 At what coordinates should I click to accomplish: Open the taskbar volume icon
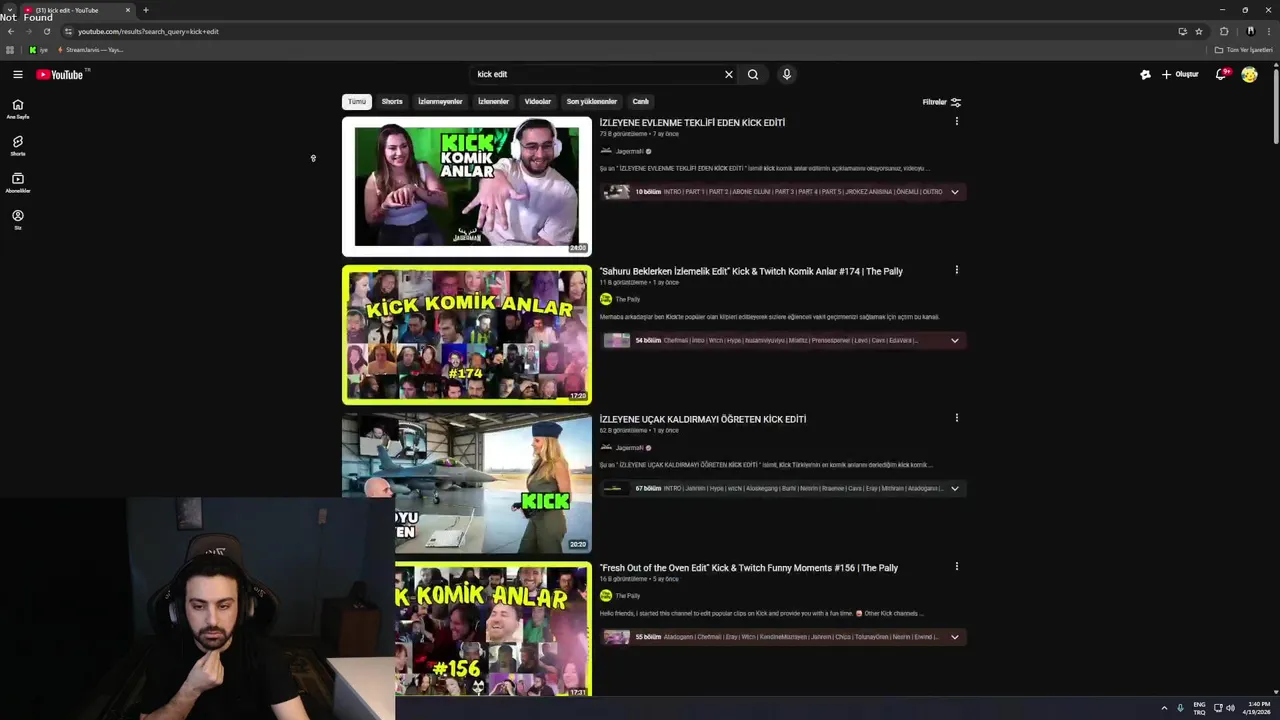click(x=1230, y=708)
